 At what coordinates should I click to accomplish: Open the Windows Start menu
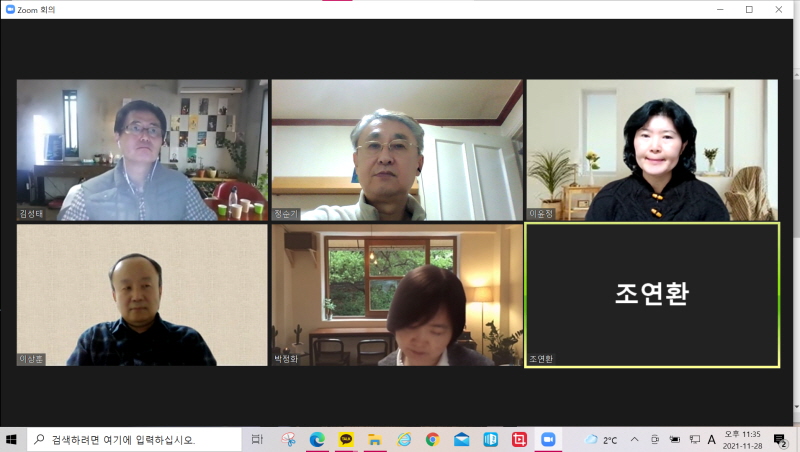(13, 439)
